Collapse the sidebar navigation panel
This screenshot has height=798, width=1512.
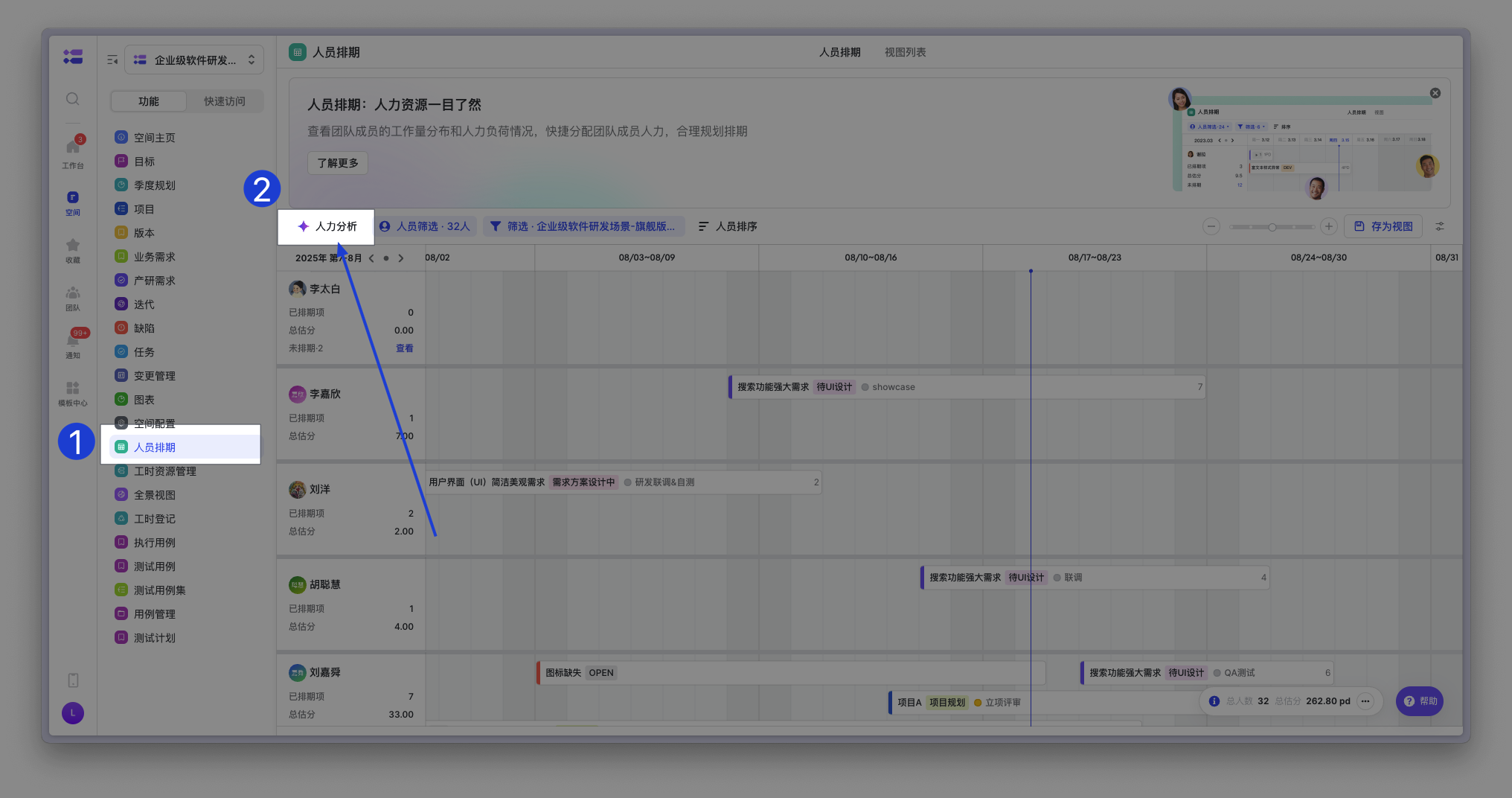tap(112, 60)
